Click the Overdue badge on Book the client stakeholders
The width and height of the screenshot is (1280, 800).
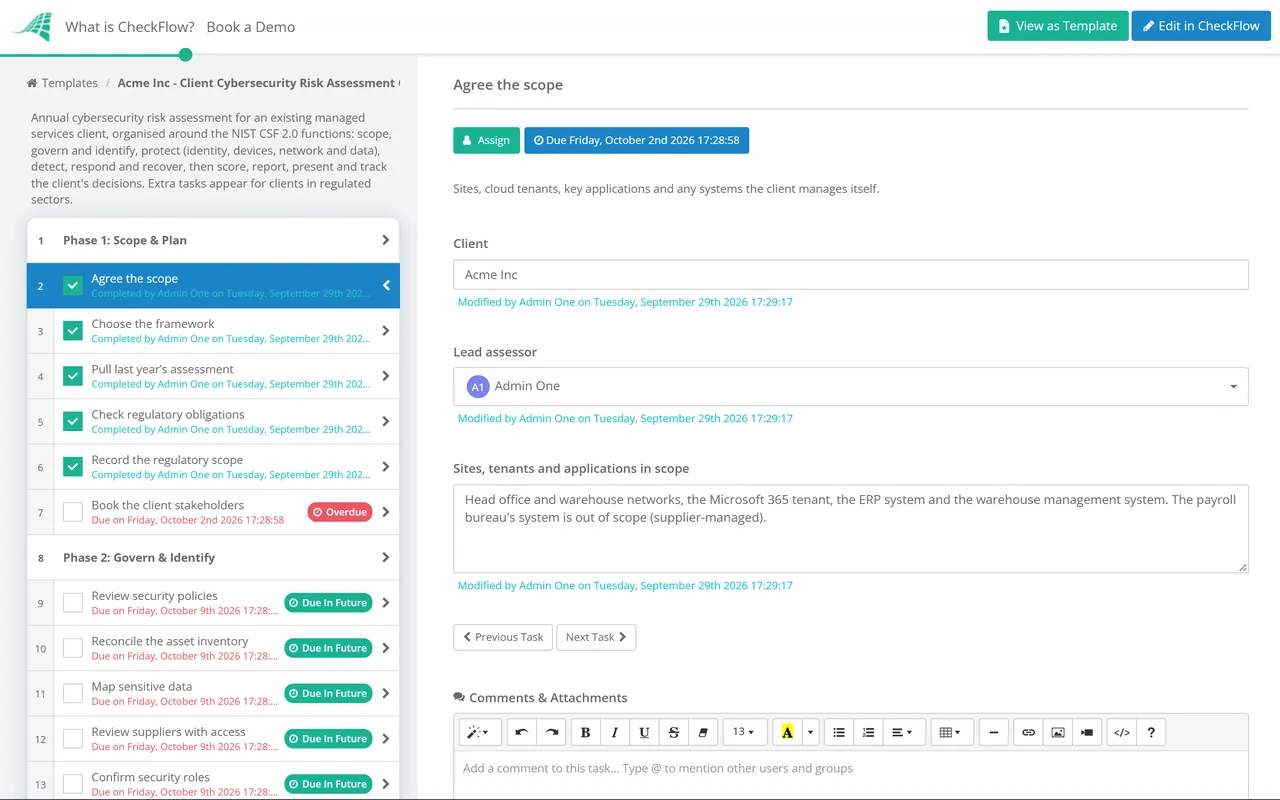[340, 512]
